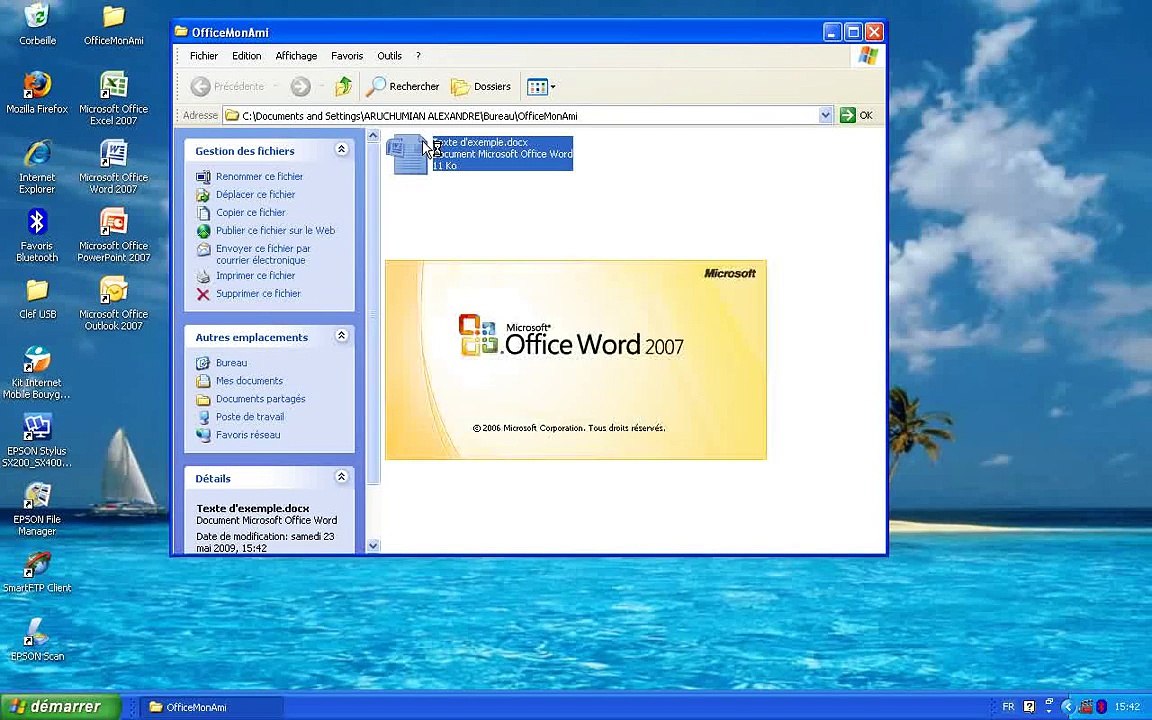
Task: Open EPSON File Manager shortcut
Action: pyautogui.click(x=37, y=508)
